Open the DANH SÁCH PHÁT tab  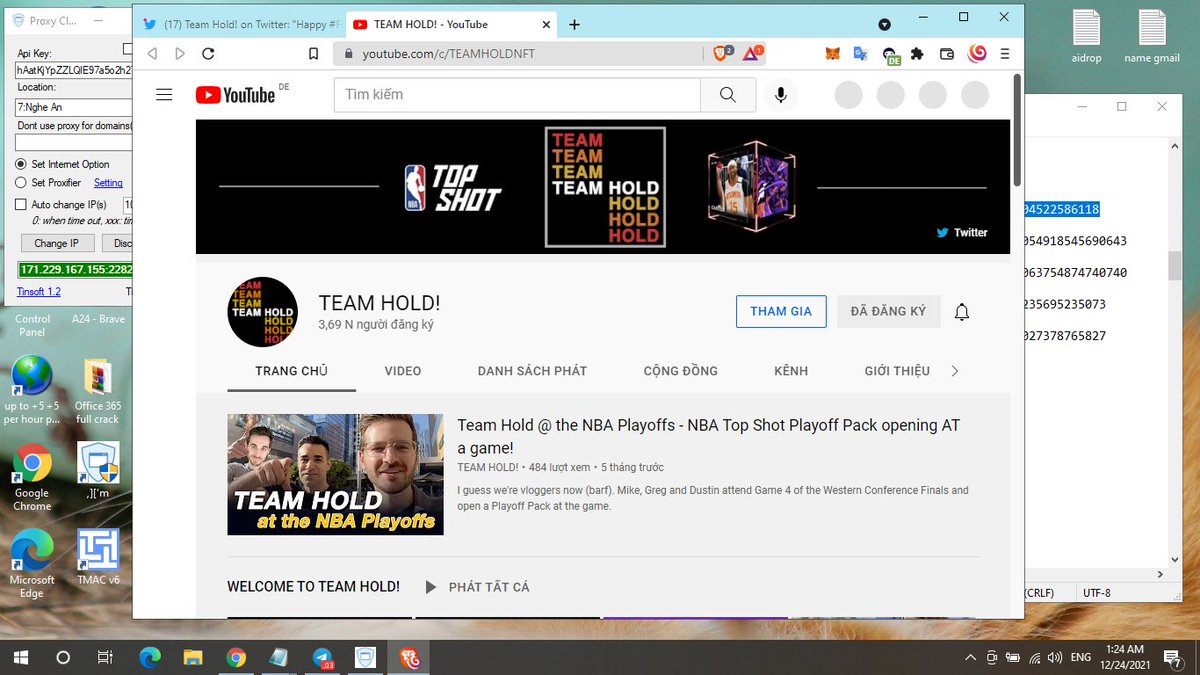532,371
